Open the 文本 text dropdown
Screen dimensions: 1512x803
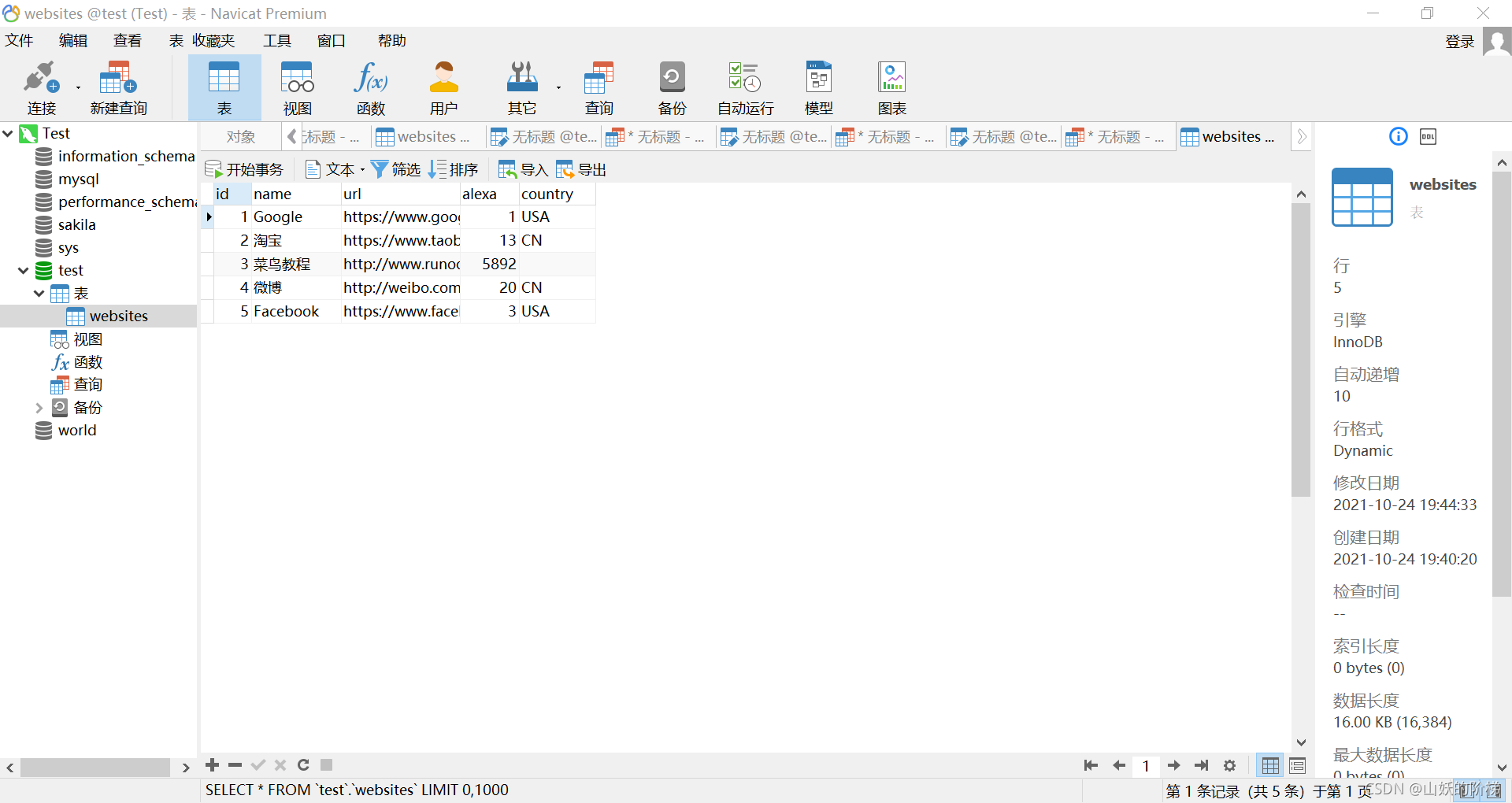point(361,170)
